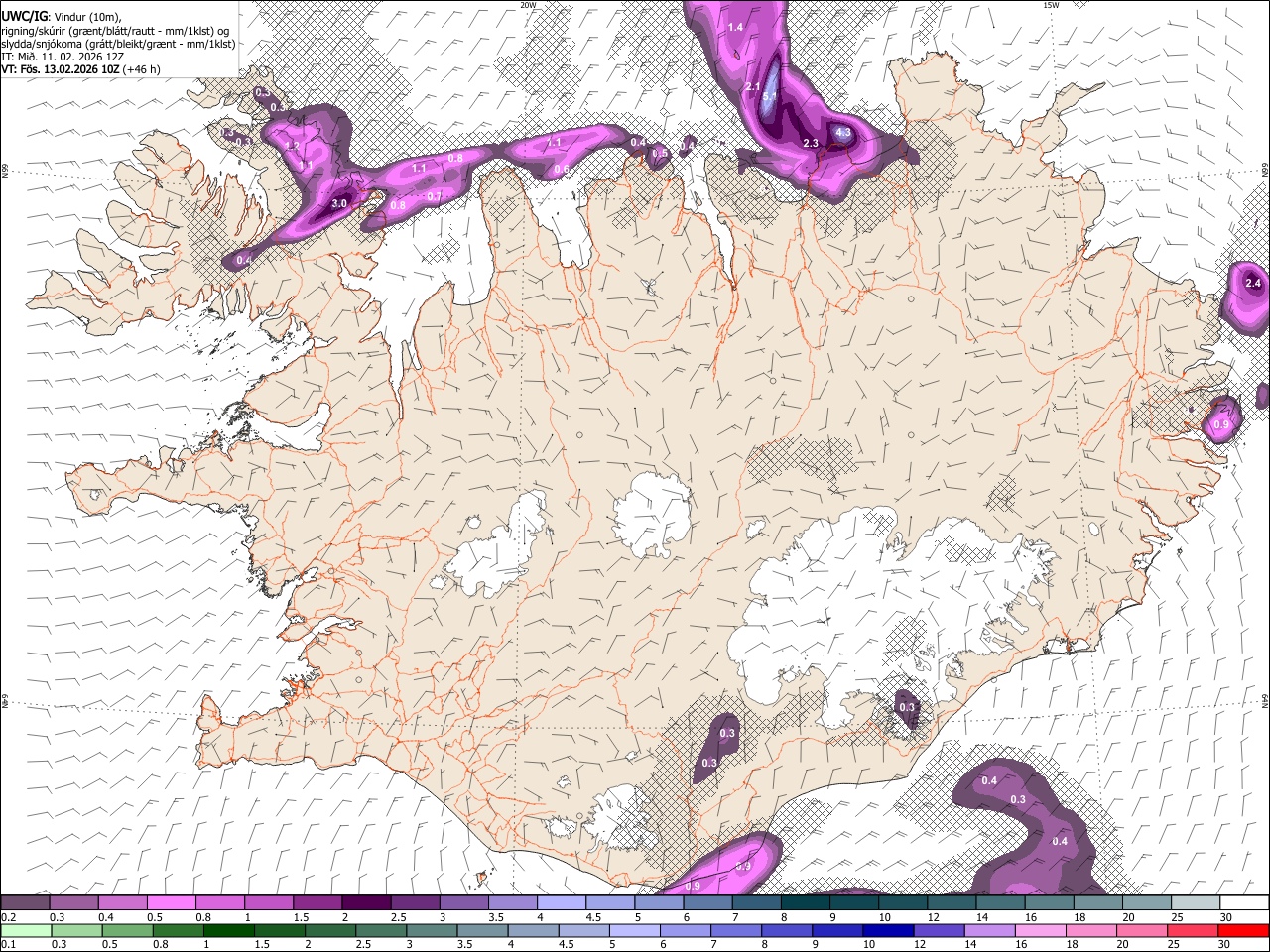Screen dimensions: 1270x952
Task: Click the 2.4 value off the east coast
Action: (x=1252, y=284)
